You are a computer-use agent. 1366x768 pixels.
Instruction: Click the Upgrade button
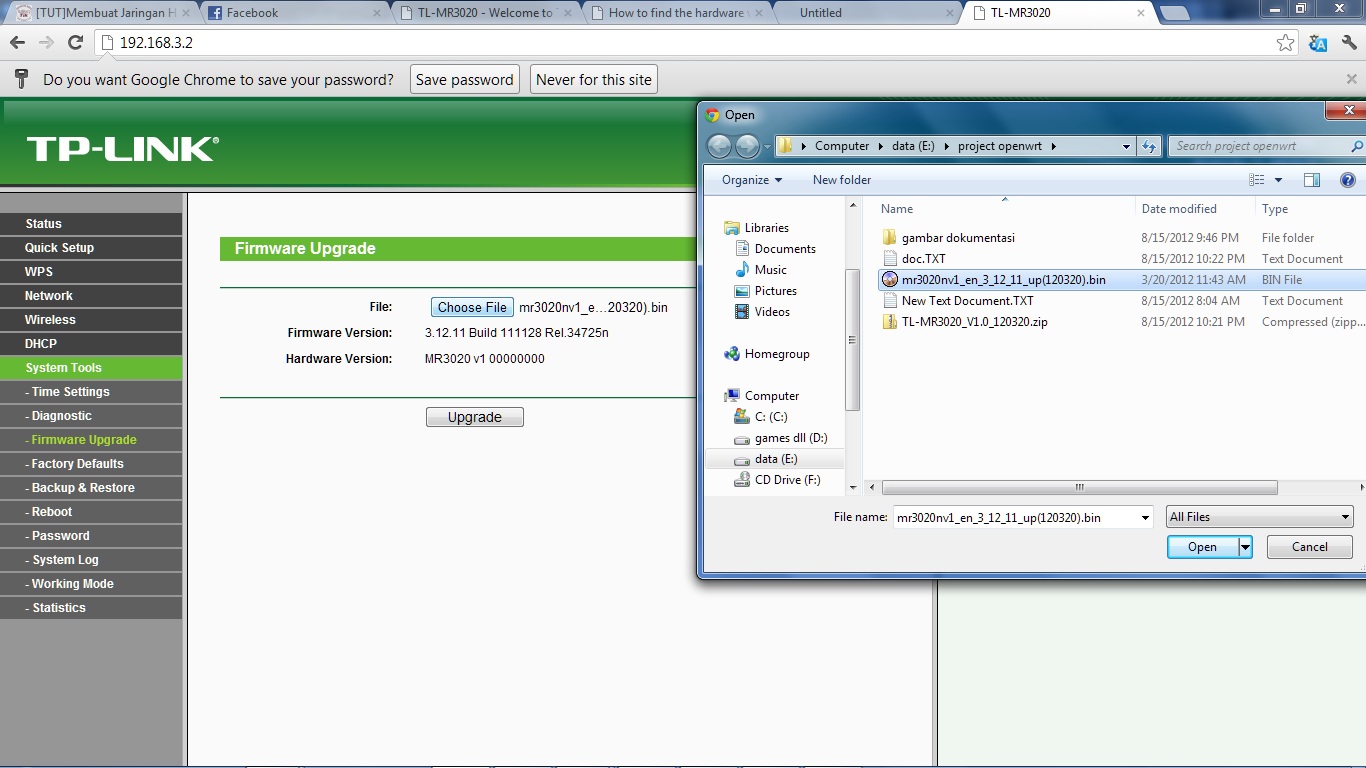coord(475,417)
